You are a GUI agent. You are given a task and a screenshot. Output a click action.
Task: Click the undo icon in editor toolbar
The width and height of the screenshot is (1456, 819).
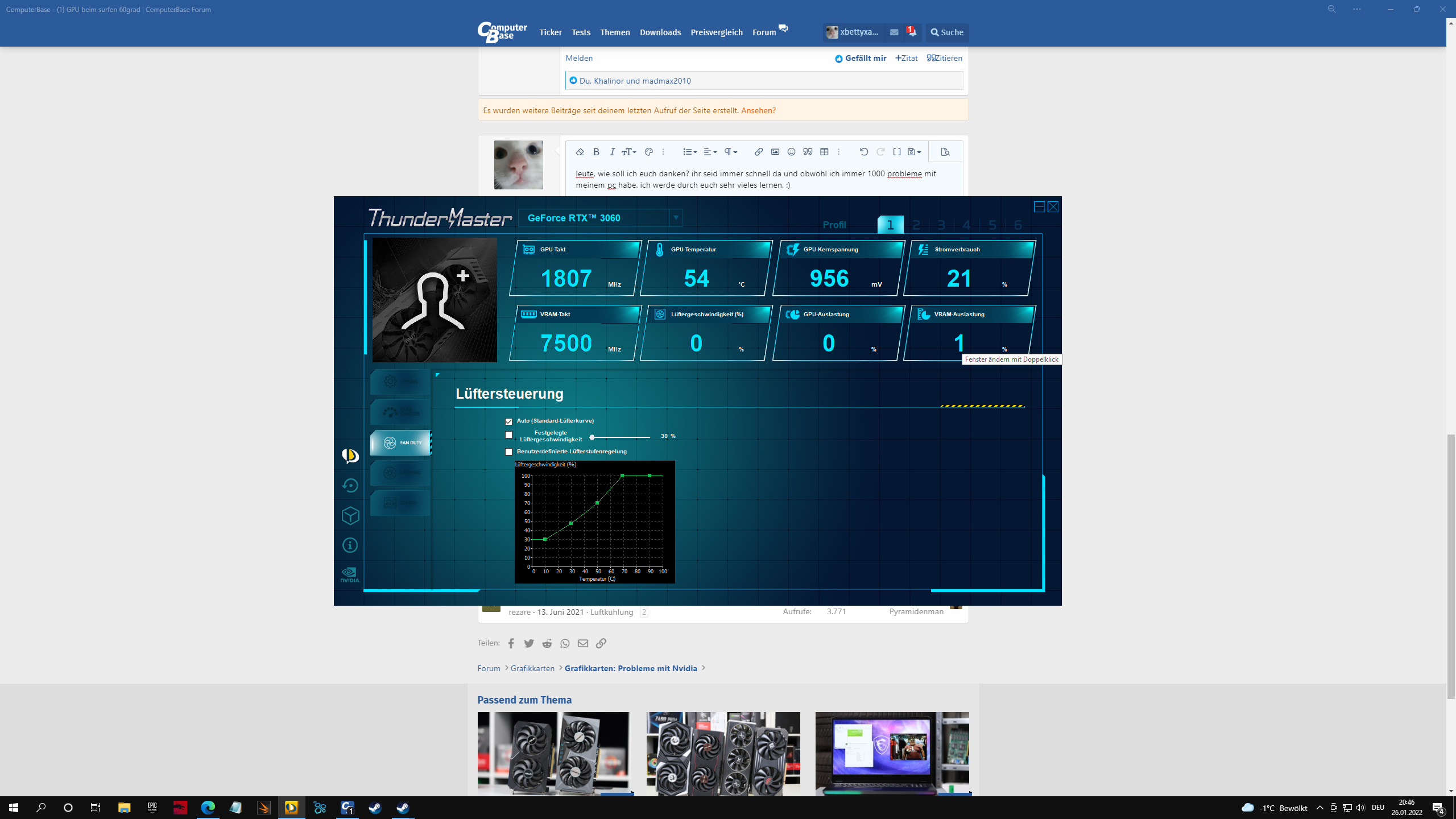[863, 152]
